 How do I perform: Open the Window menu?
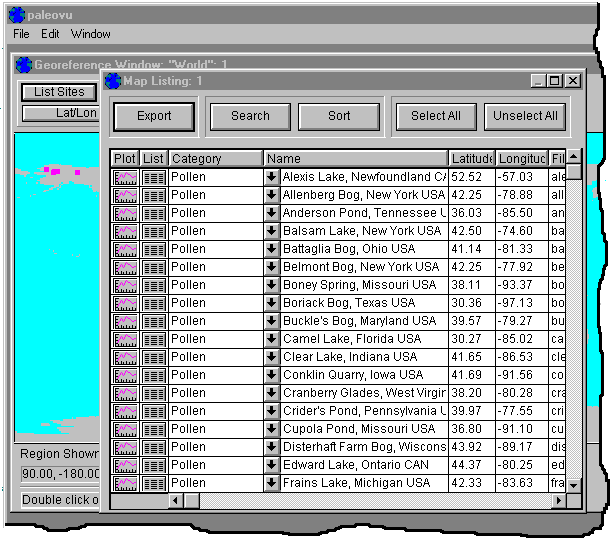(90, 34)
